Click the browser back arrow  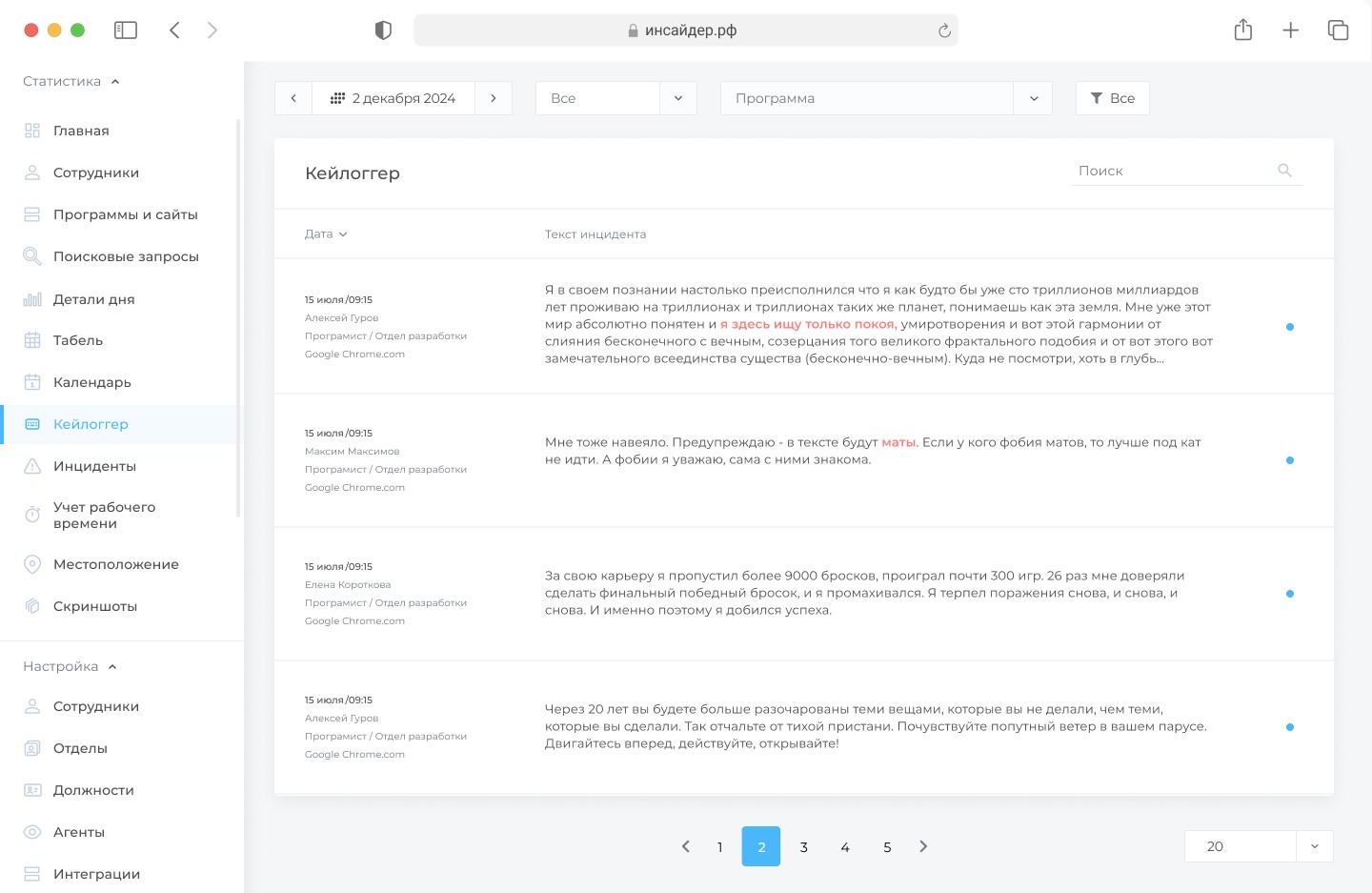(x=174, y=30)
